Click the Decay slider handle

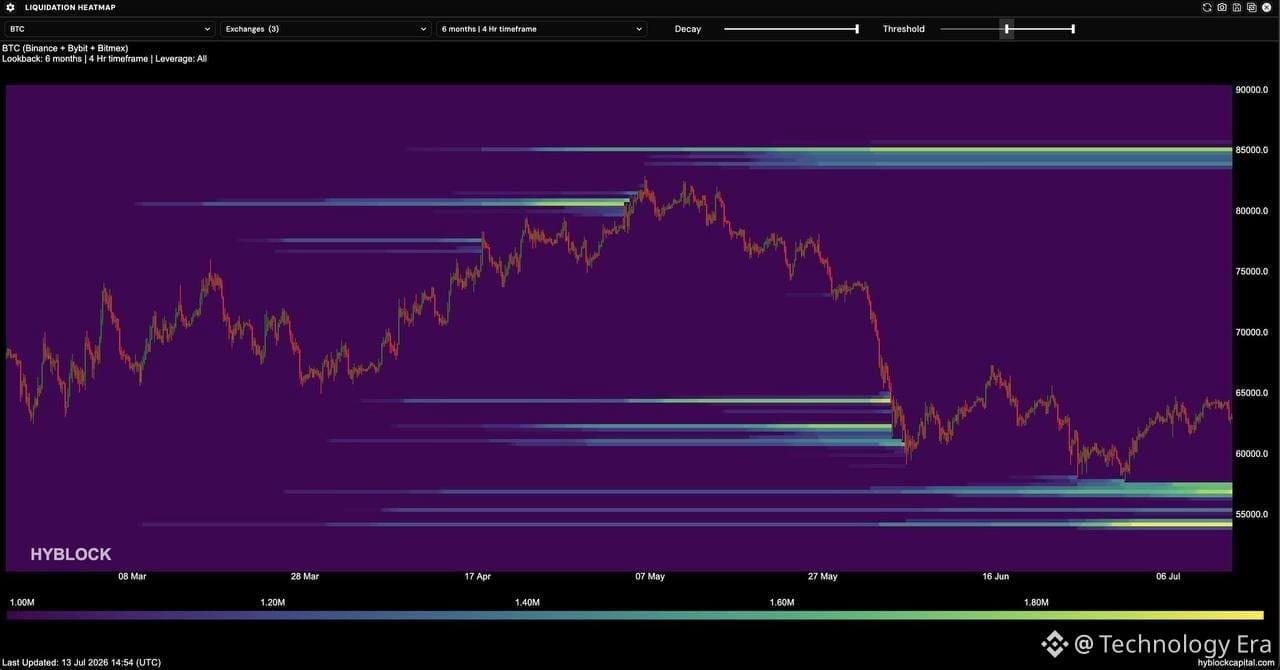(x=857, y=29)
